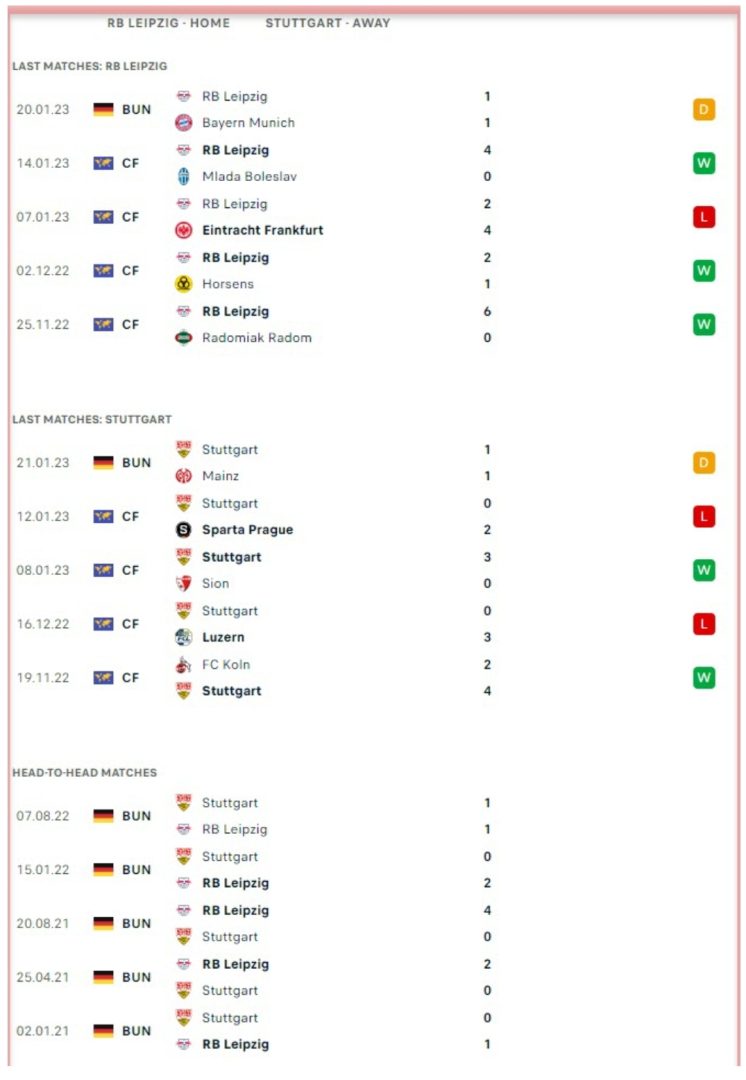Click the green W badge for Sion match
Screen dimensions: 746x1080
coord(704,570)
